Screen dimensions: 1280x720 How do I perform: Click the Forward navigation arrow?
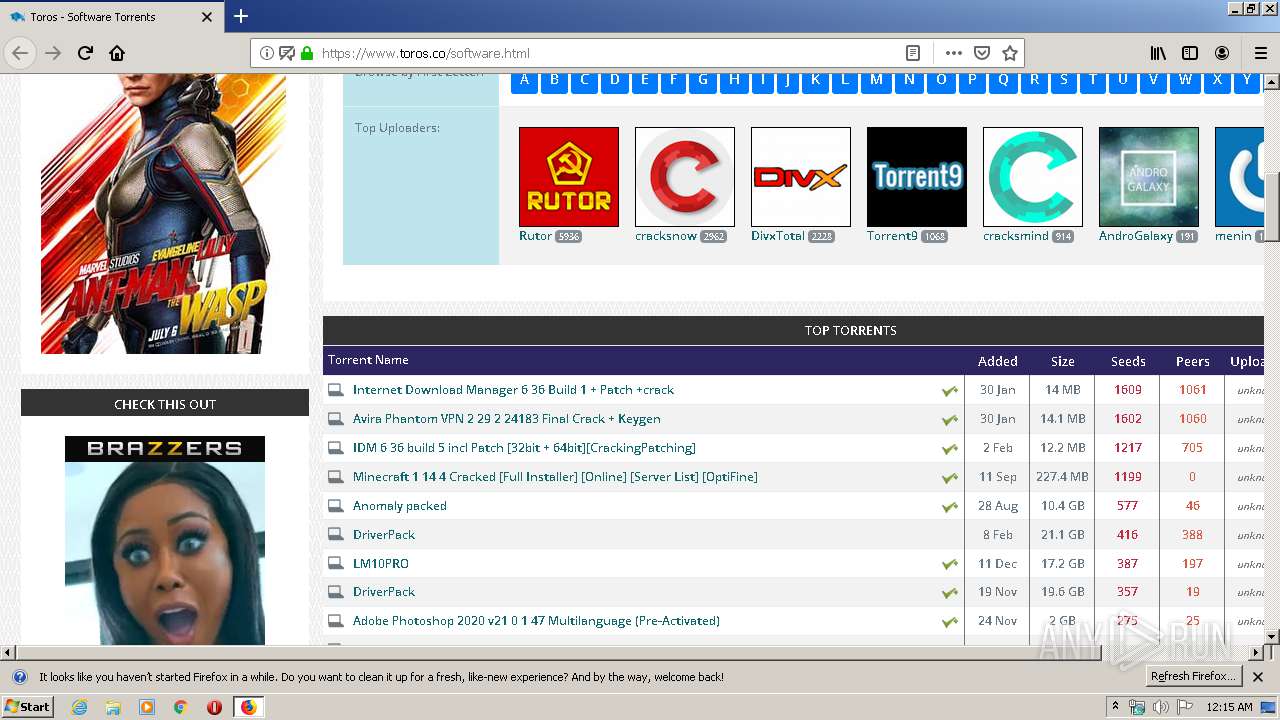coord(53,53)
